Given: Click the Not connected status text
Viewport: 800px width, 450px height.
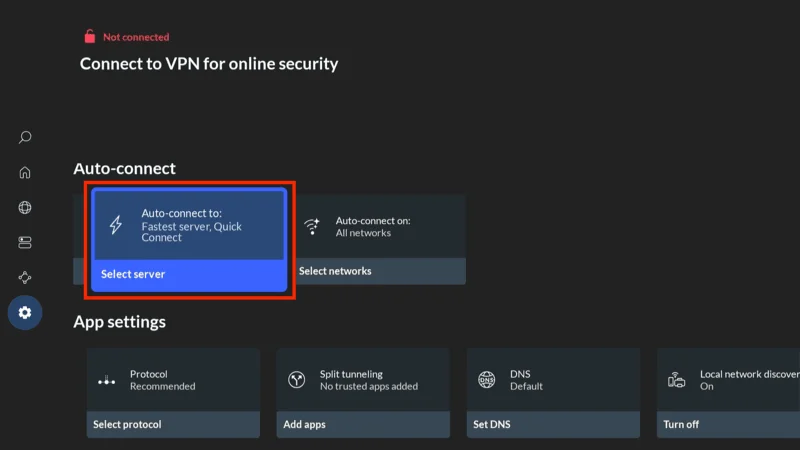Looking at the screenshot, I should click(x=136, y=37).
